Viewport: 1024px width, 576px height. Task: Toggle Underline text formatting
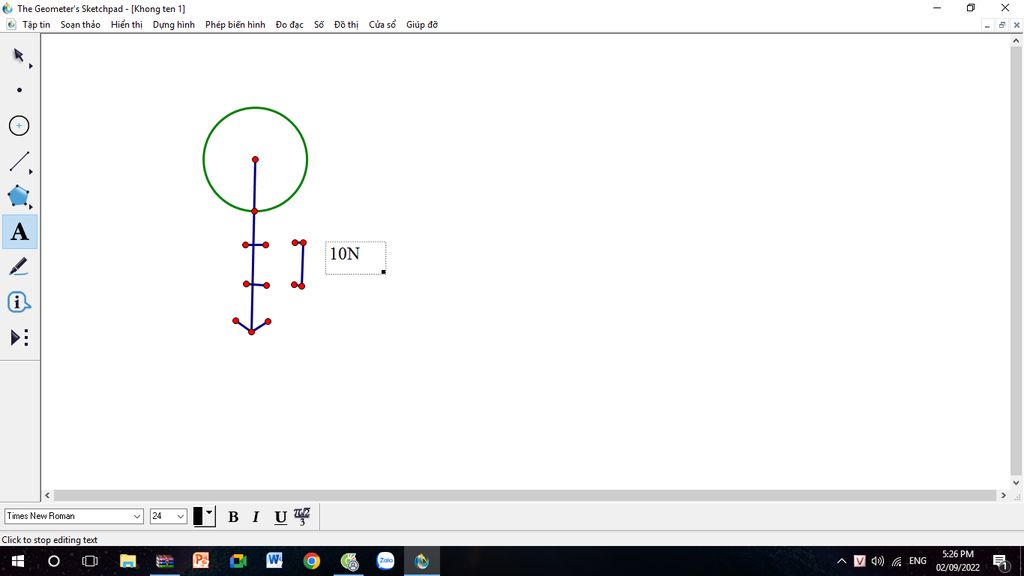click(x=280, y=517)
